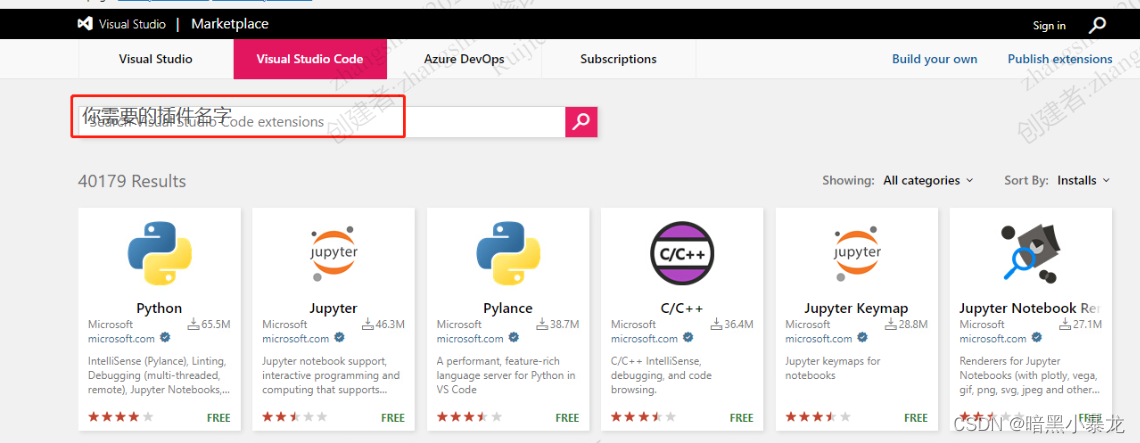Open C/C++ microsoft.com publisher link
The width and height of the screenshot is (1140, 443).
click(645, 338)
